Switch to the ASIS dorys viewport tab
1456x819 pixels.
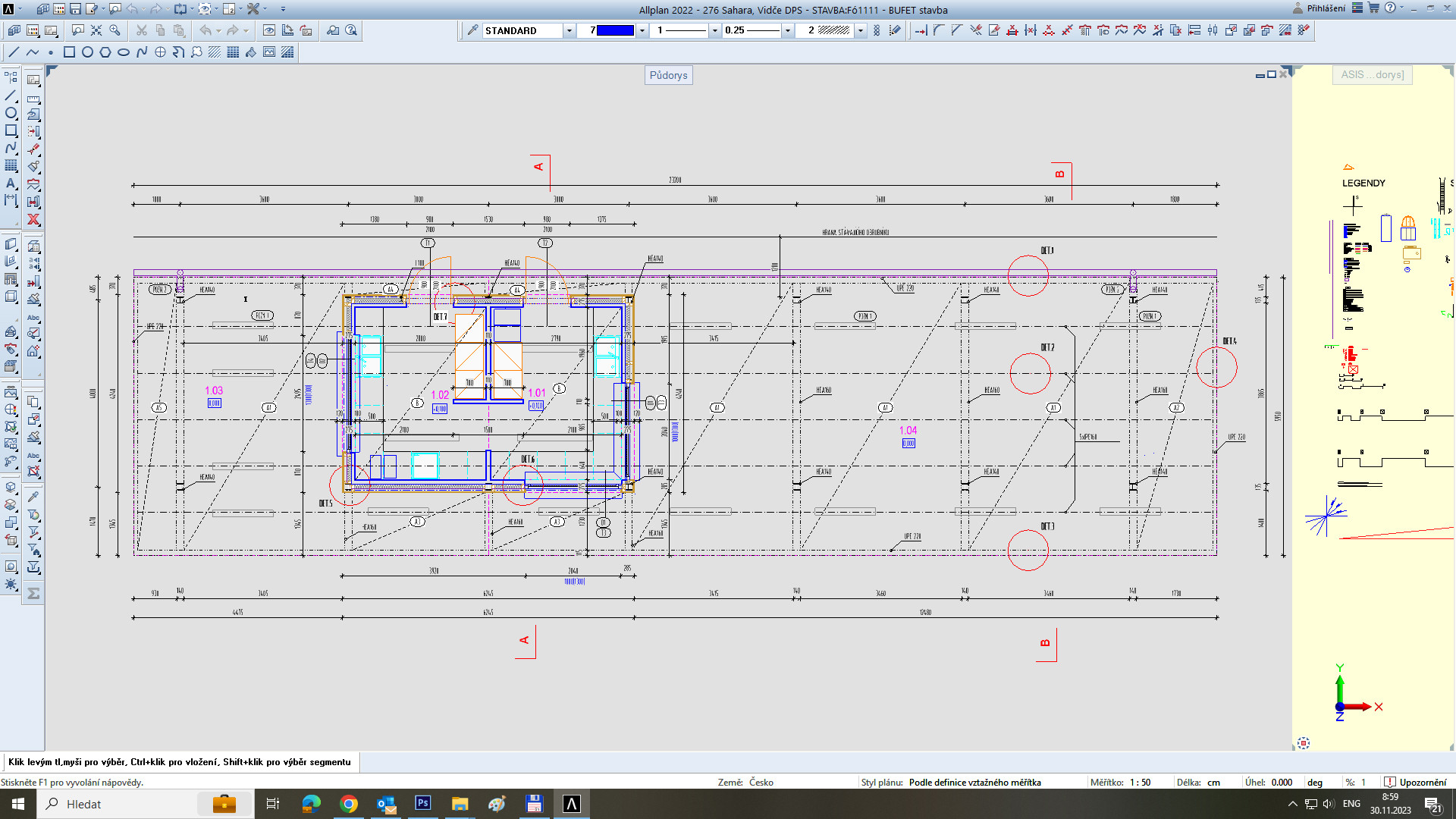point(1372,74)
